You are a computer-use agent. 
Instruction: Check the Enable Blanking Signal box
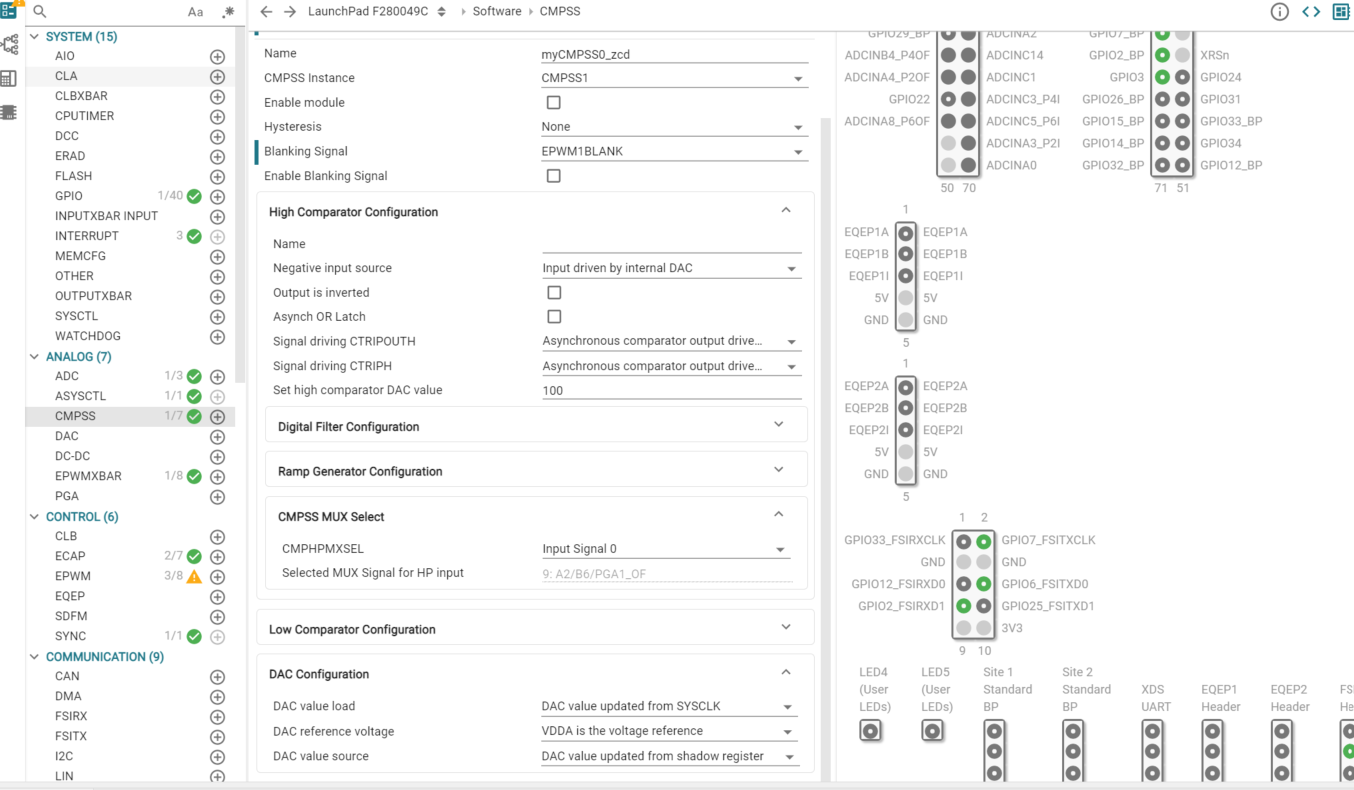[553, 176]
